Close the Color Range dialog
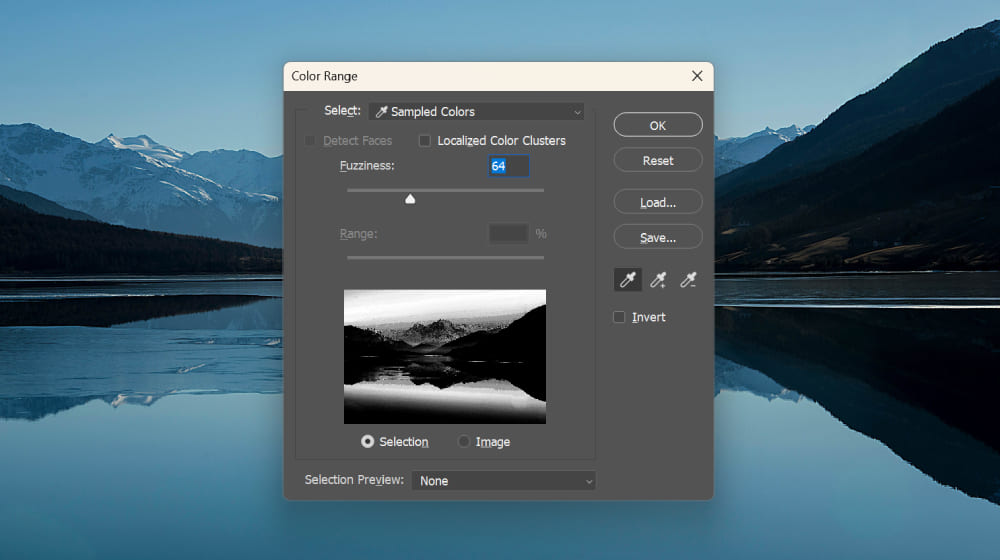1000x560 pixels. (697, 76)
